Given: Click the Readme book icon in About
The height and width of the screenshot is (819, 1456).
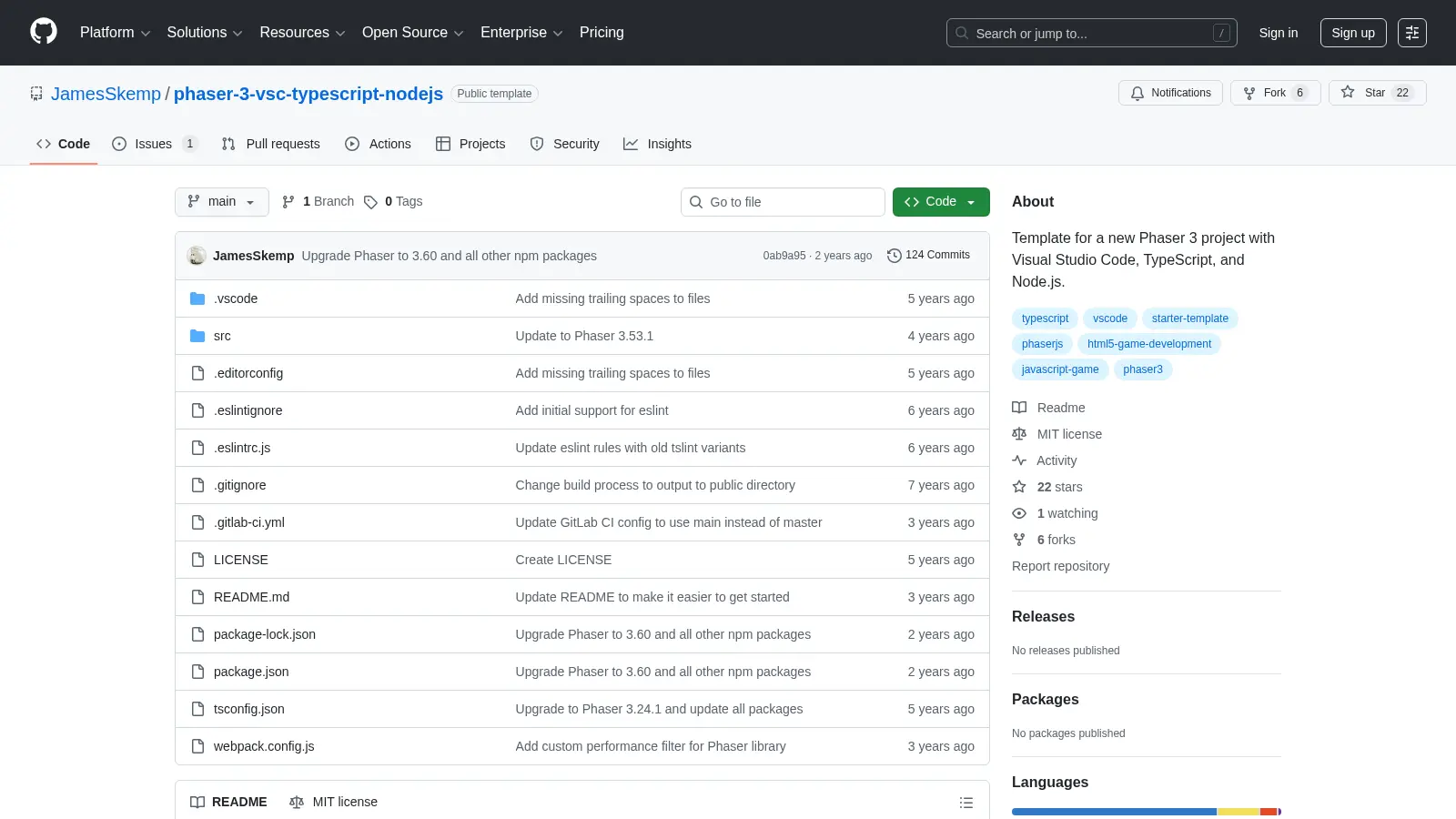Looking at the screenshot, I should (1019, 408).
